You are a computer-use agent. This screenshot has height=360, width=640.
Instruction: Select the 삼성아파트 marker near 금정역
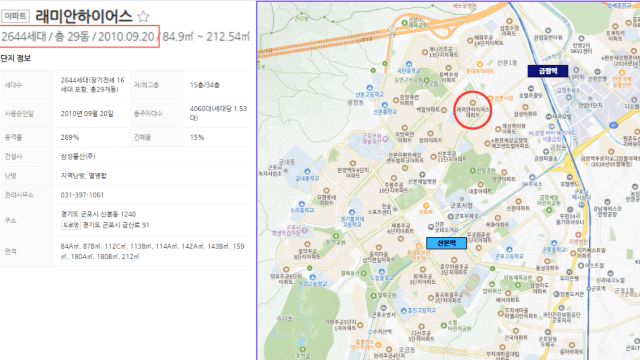pos(525,107)
